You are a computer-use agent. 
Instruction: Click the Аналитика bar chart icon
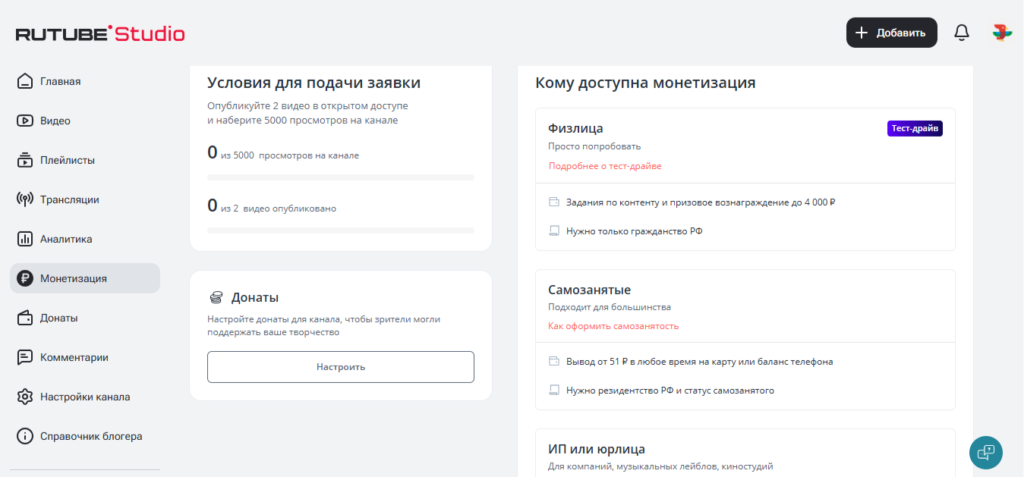coord(25,239)
